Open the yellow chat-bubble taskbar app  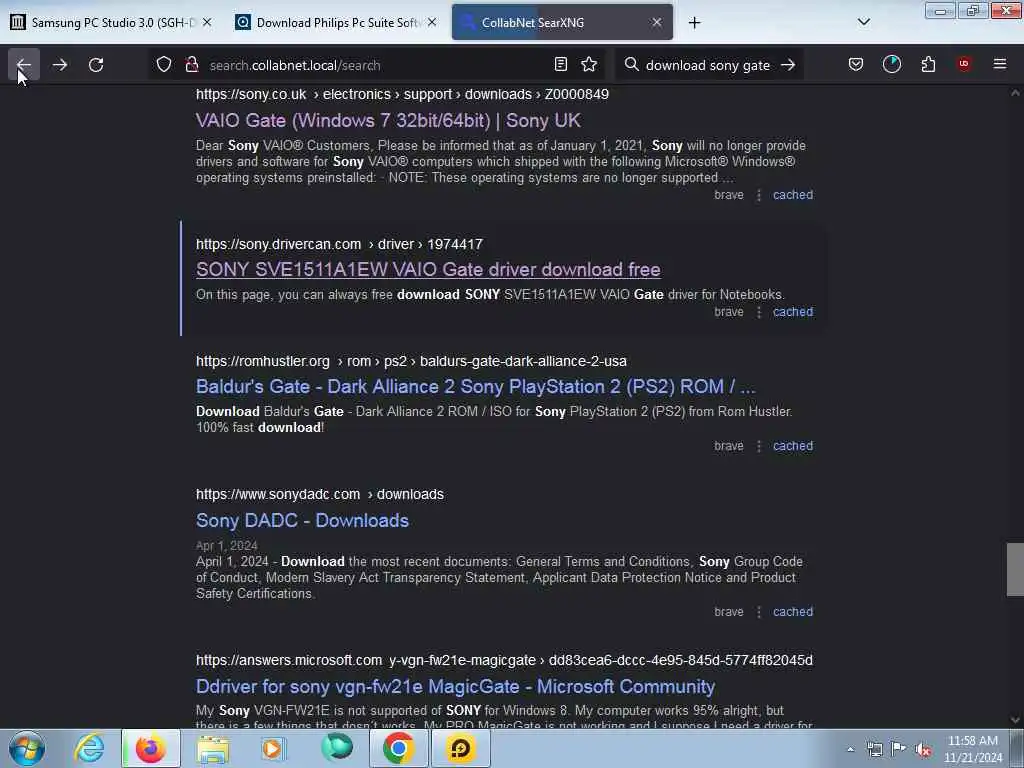click(x=460, y=748)
